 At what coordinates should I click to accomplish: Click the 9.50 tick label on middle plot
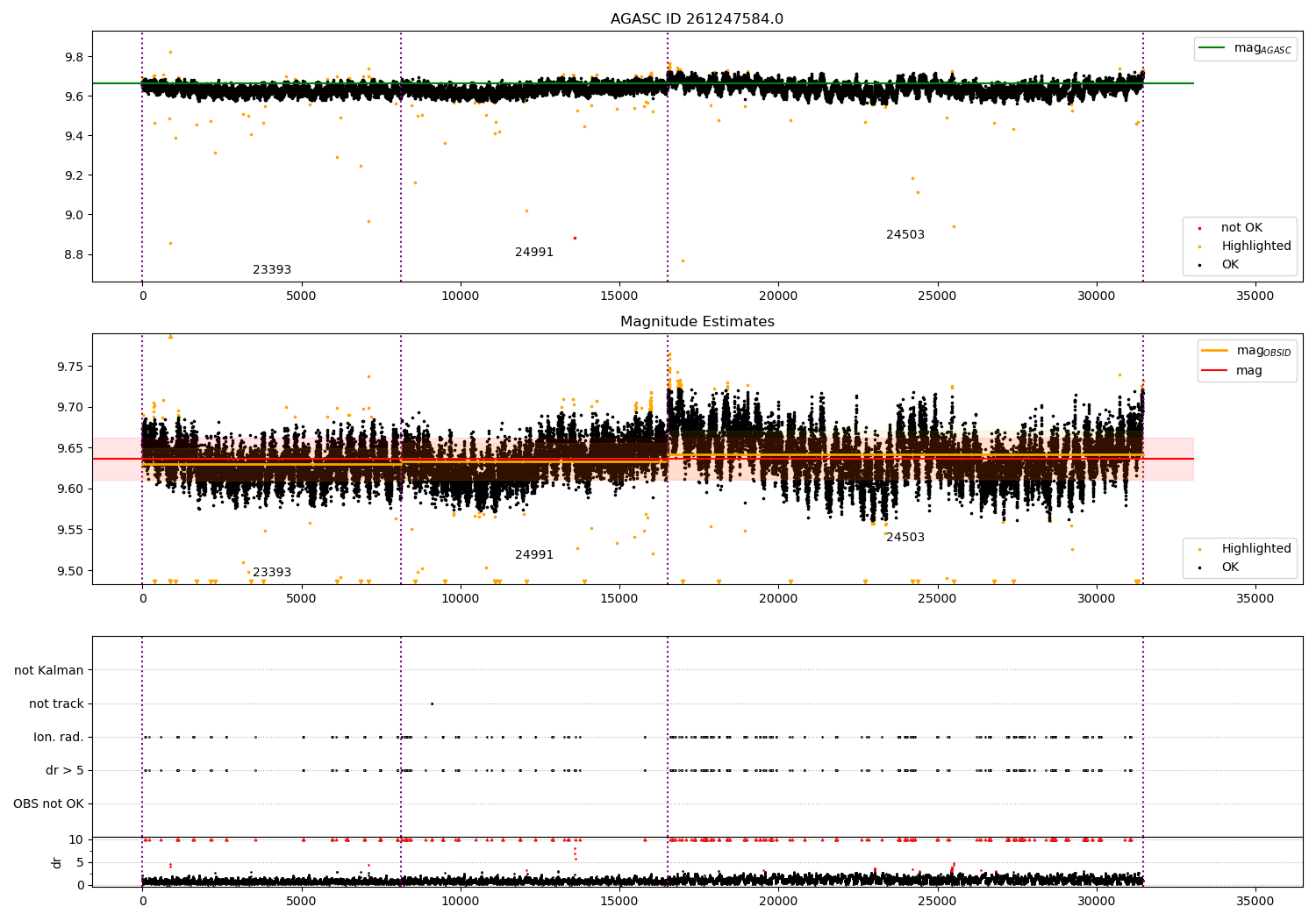(x=70, y=571)
